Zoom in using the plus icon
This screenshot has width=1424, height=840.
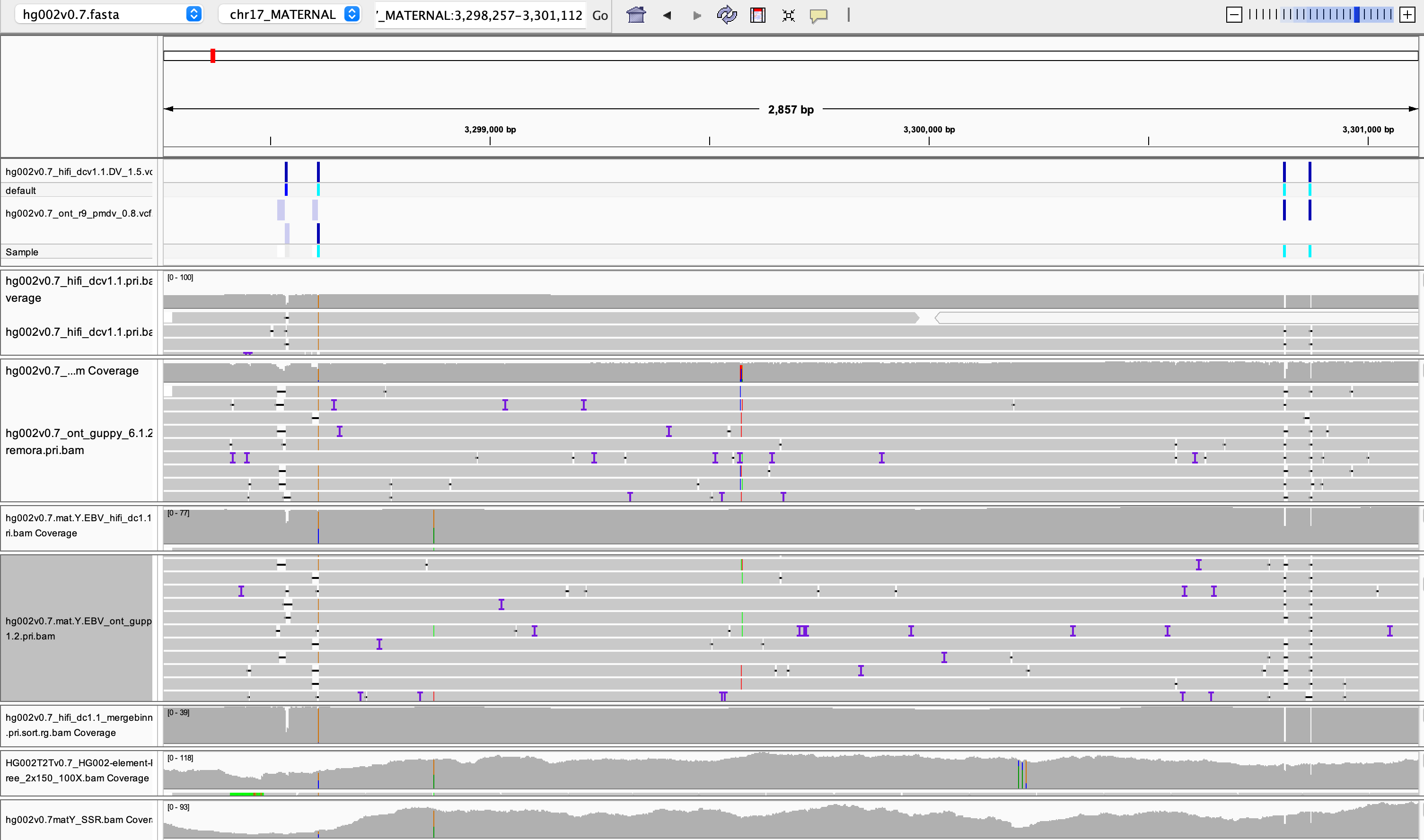pyautogui.click(x=1407, y=14)
